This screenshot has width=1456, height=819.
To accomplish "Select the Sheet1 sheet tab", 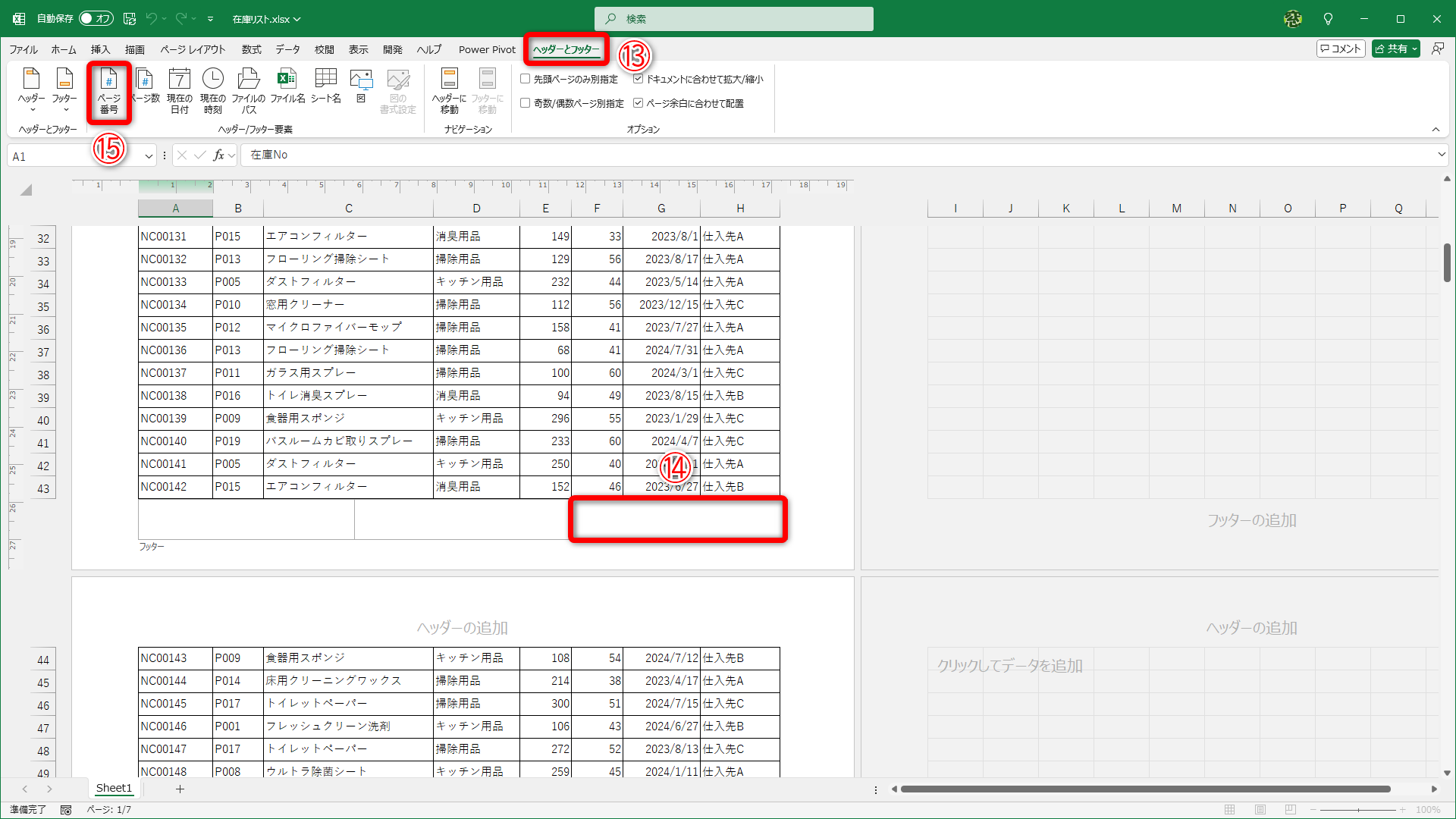I will (114, 788).
